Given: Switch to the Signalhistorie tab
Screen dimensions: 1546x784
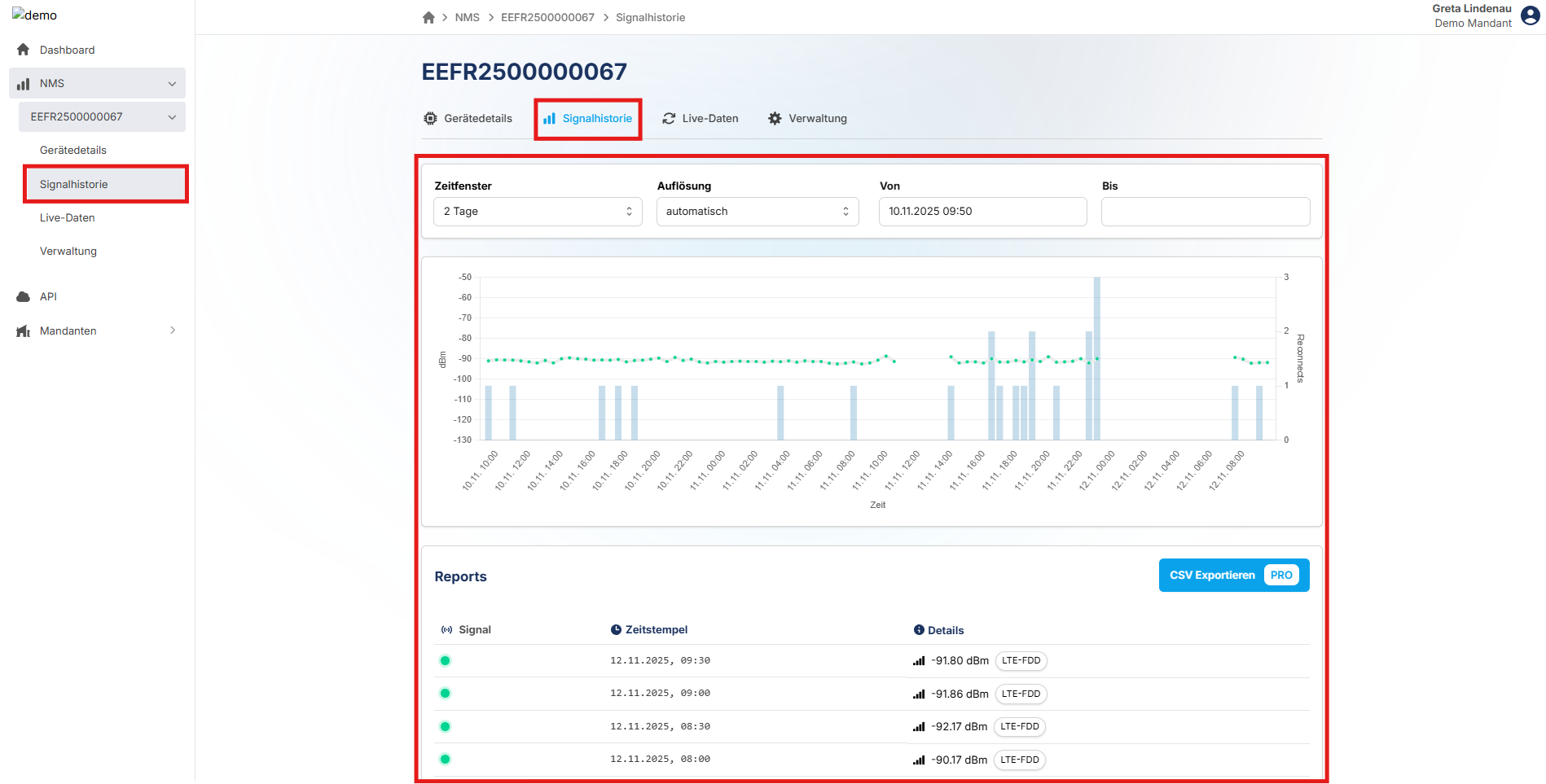Looking at the screenshot, I should tap(588, 119).
